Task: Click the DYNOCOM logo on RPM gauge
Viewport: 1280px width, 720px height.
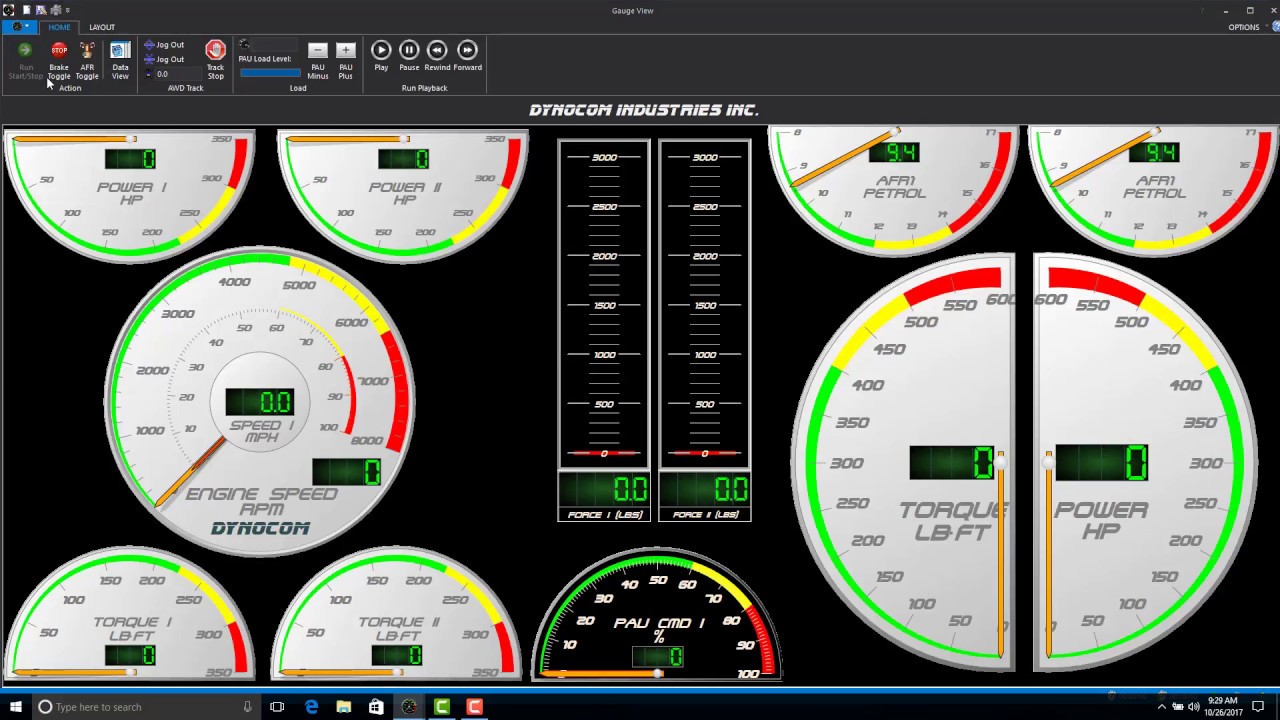Action: [x=260, y=528]
